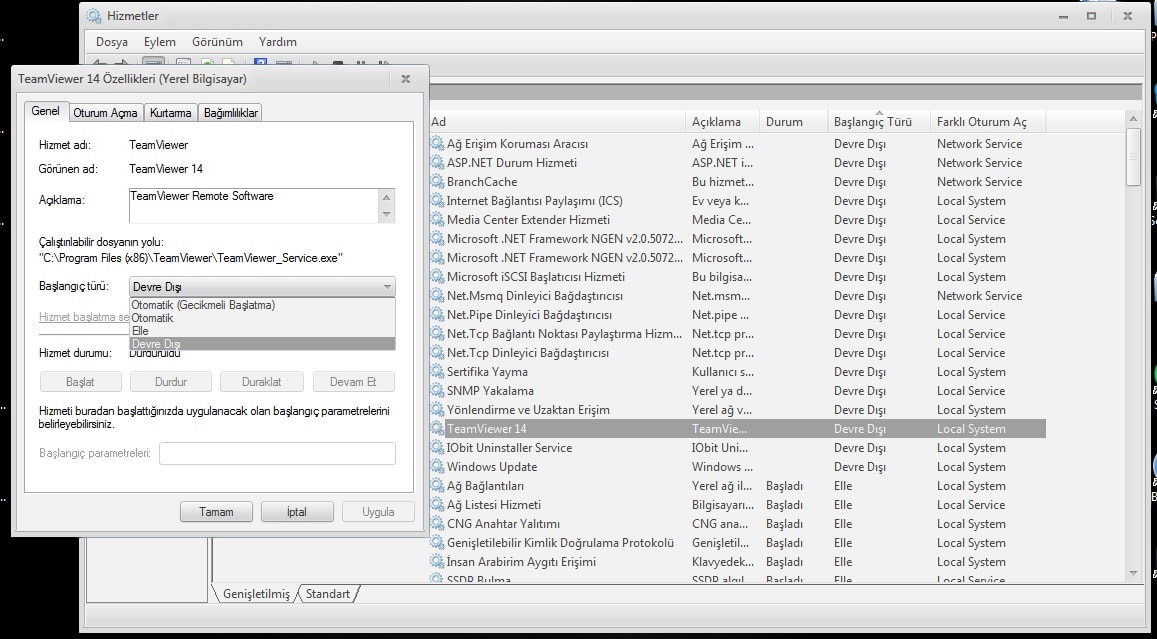Viewport: 1157px width, 639px height.
Task: Click the services list scrollbar down arrow
Action: click(1134, 574)
